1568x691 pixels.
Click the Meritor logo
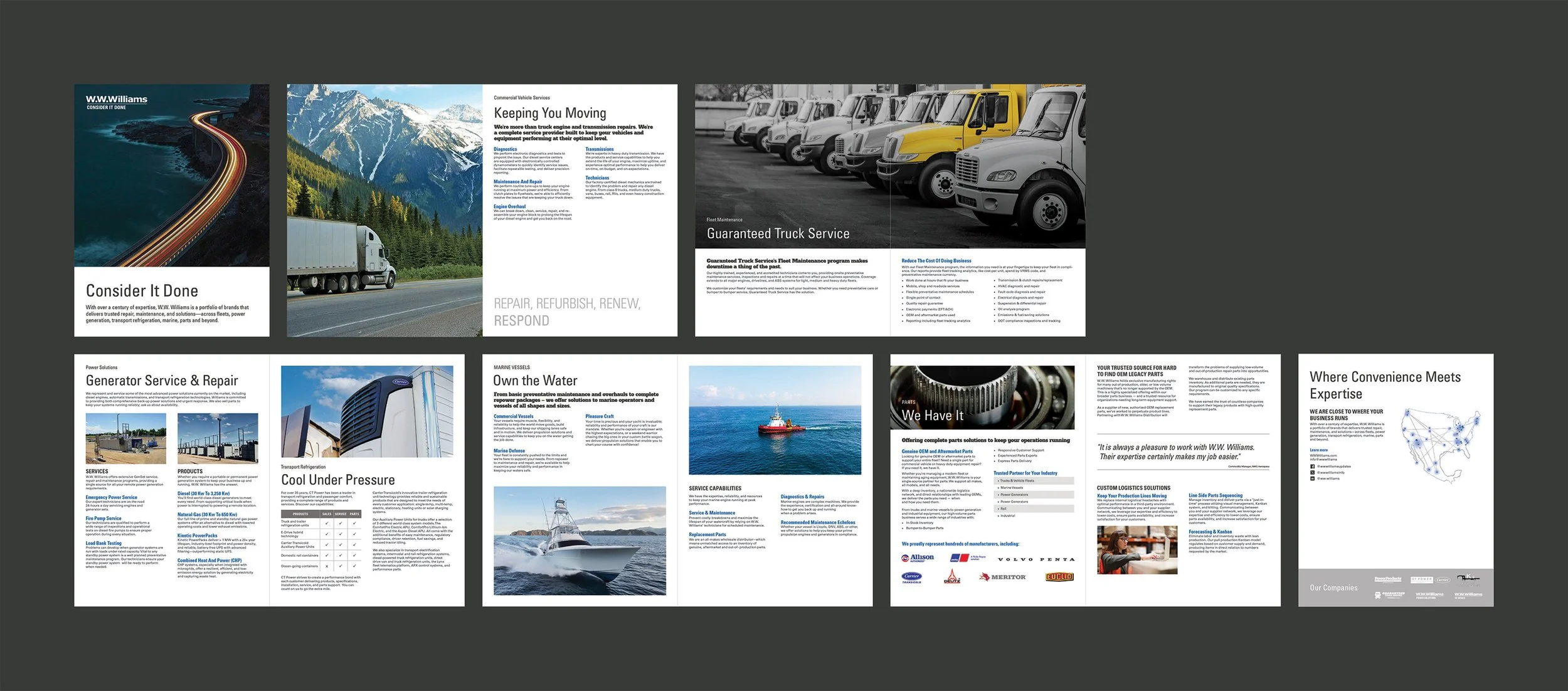pyautogui.click(x=1004, y=577)
